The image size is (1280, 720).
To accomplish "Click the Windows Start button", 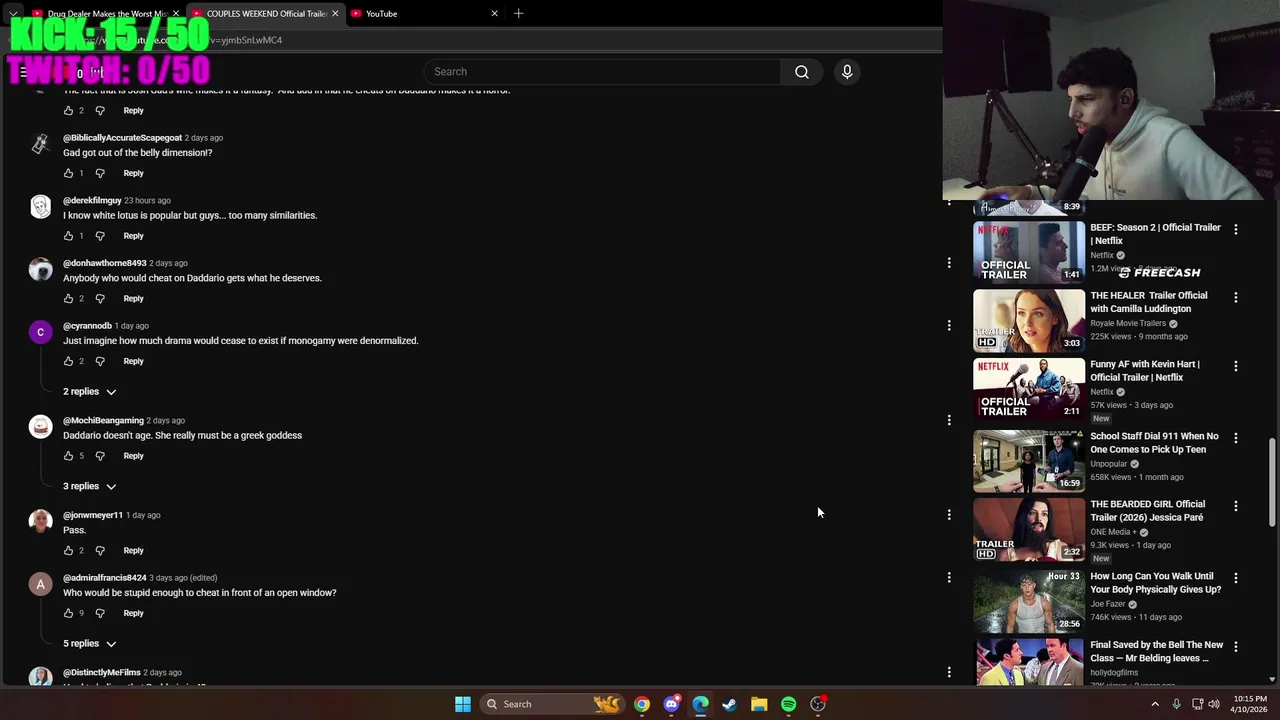I will pyautogui.click(x=463, y=704).
